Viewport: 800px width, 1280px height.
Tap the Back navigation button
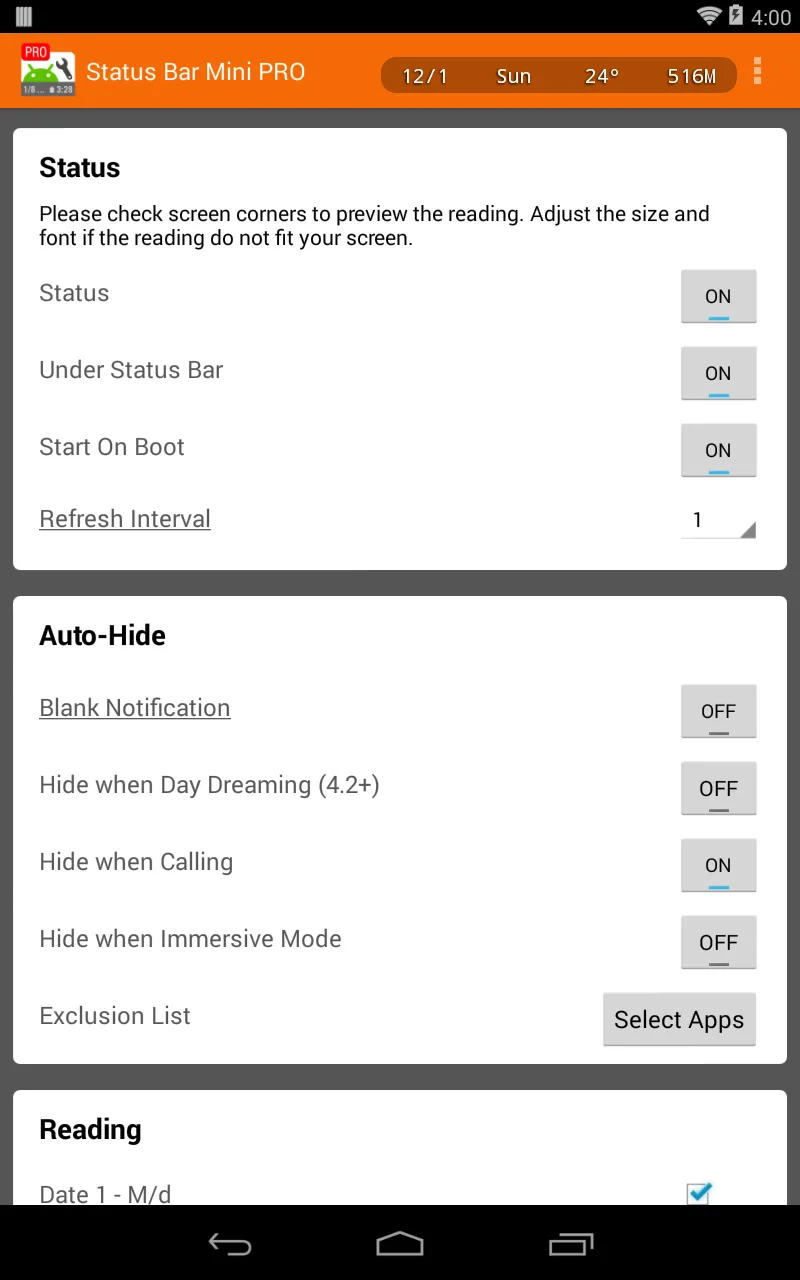click(230, 1244)
